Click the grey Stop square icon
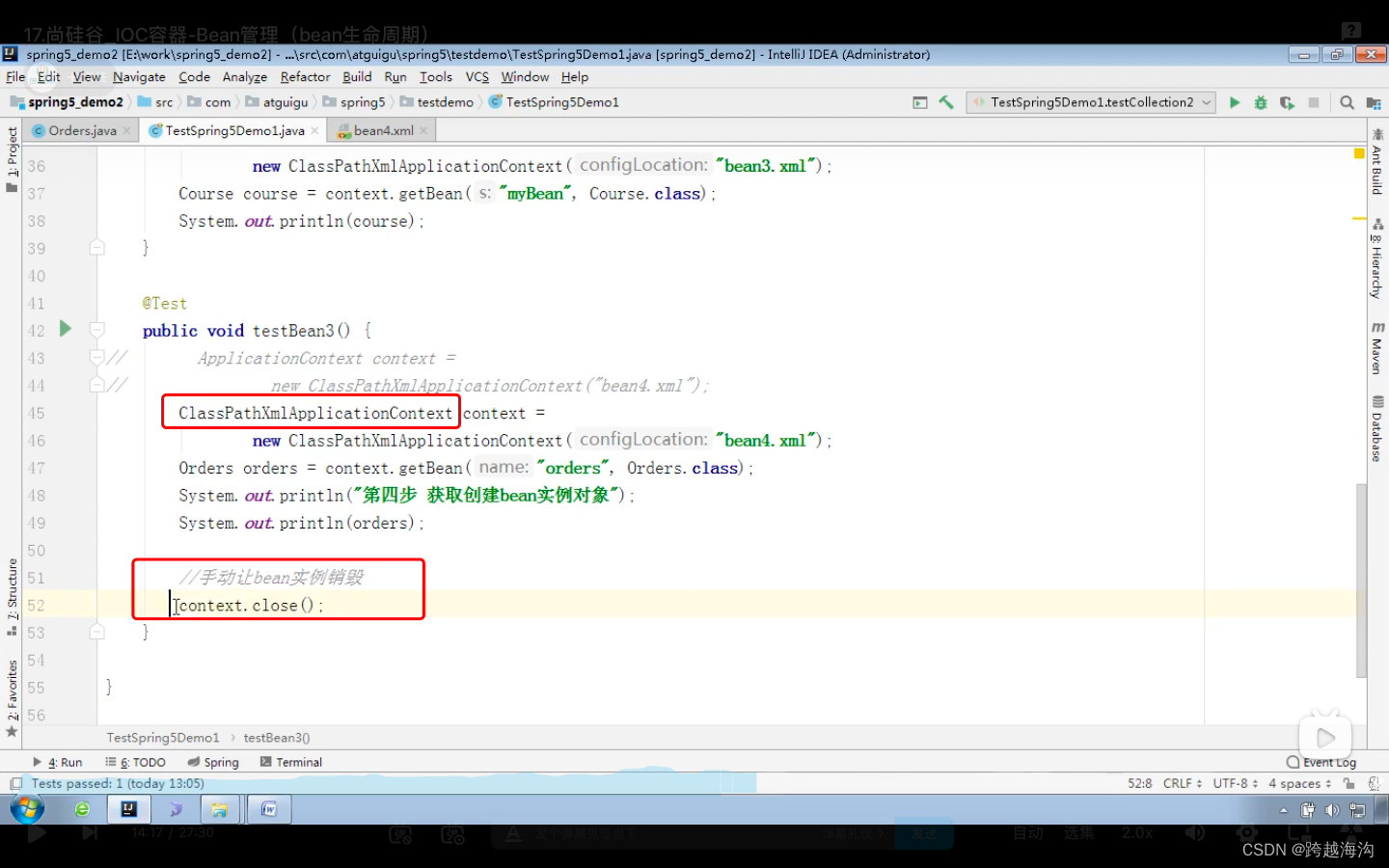The image size is (1389, 868). click(1314, 102)
